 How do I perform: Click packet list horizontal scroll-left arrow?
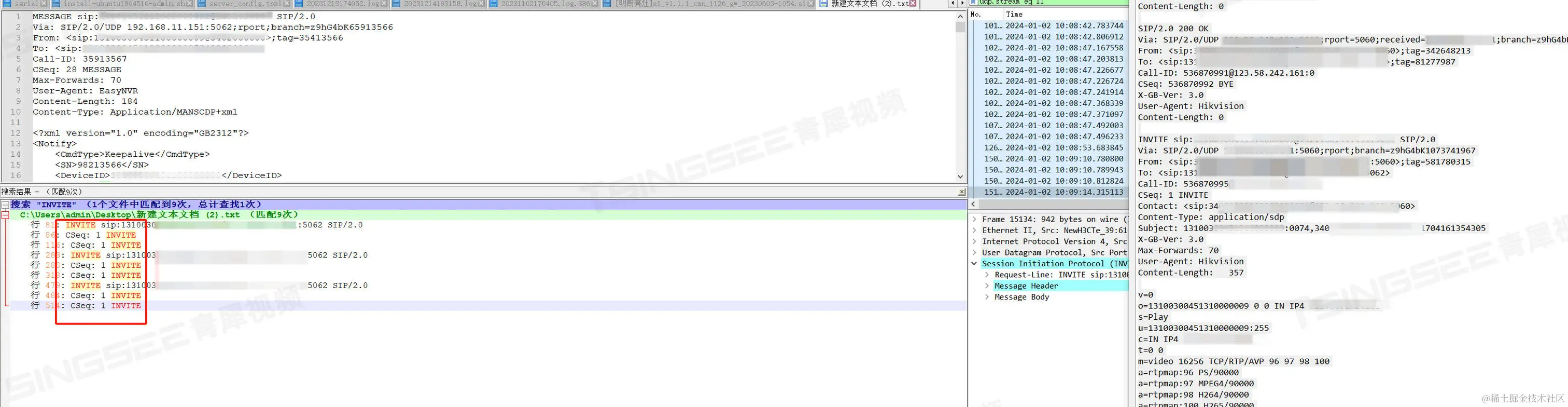973,204
